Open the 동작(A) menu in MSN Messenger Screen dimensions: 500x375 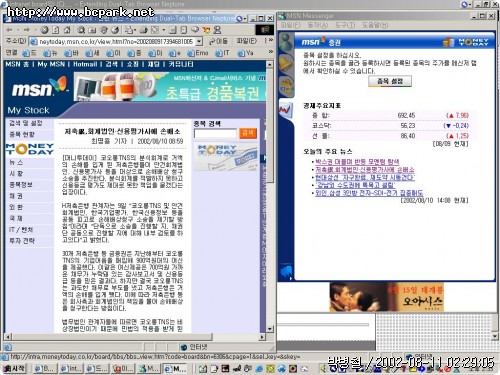point(318,25)
